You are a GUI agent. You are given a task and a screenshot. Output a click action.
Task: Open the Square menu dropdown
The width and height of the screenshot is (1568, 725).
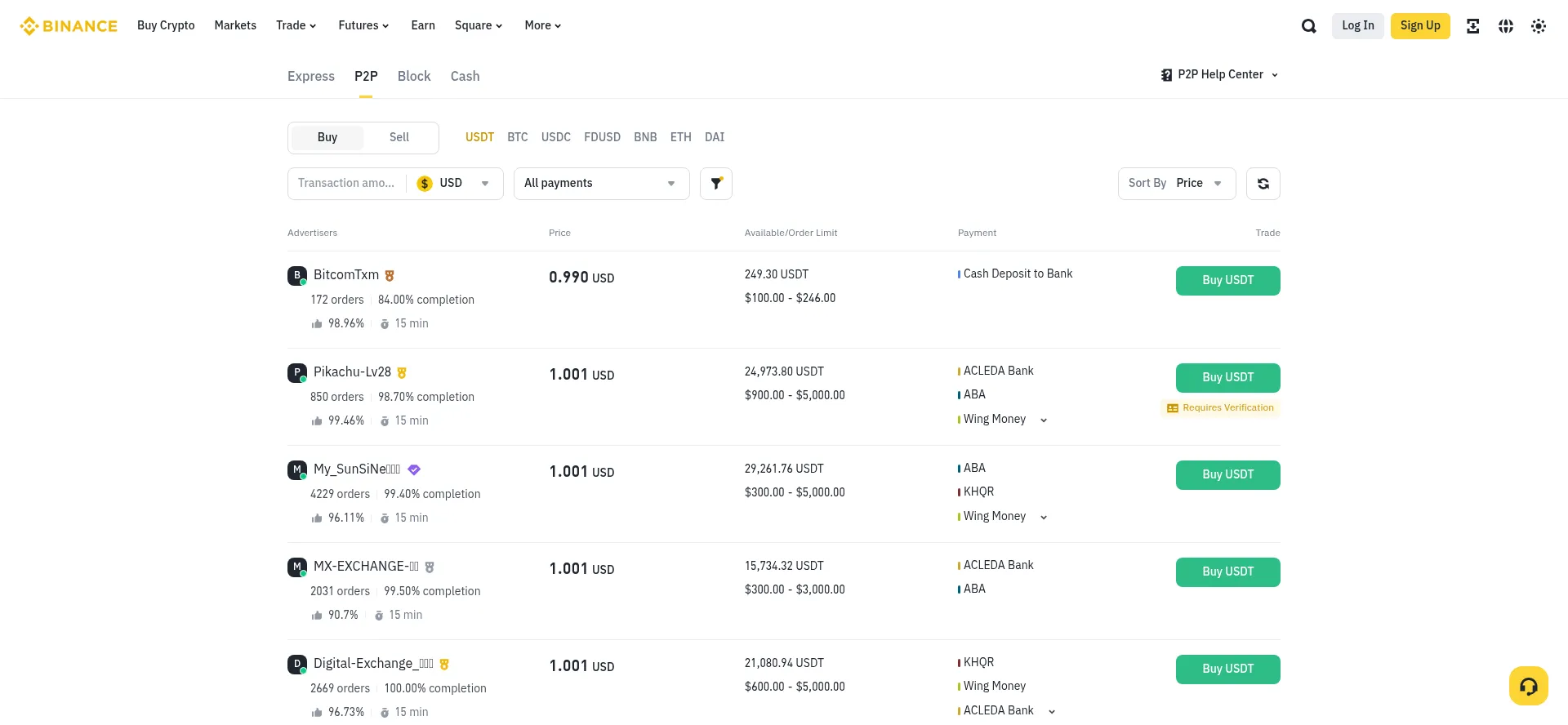479,26
